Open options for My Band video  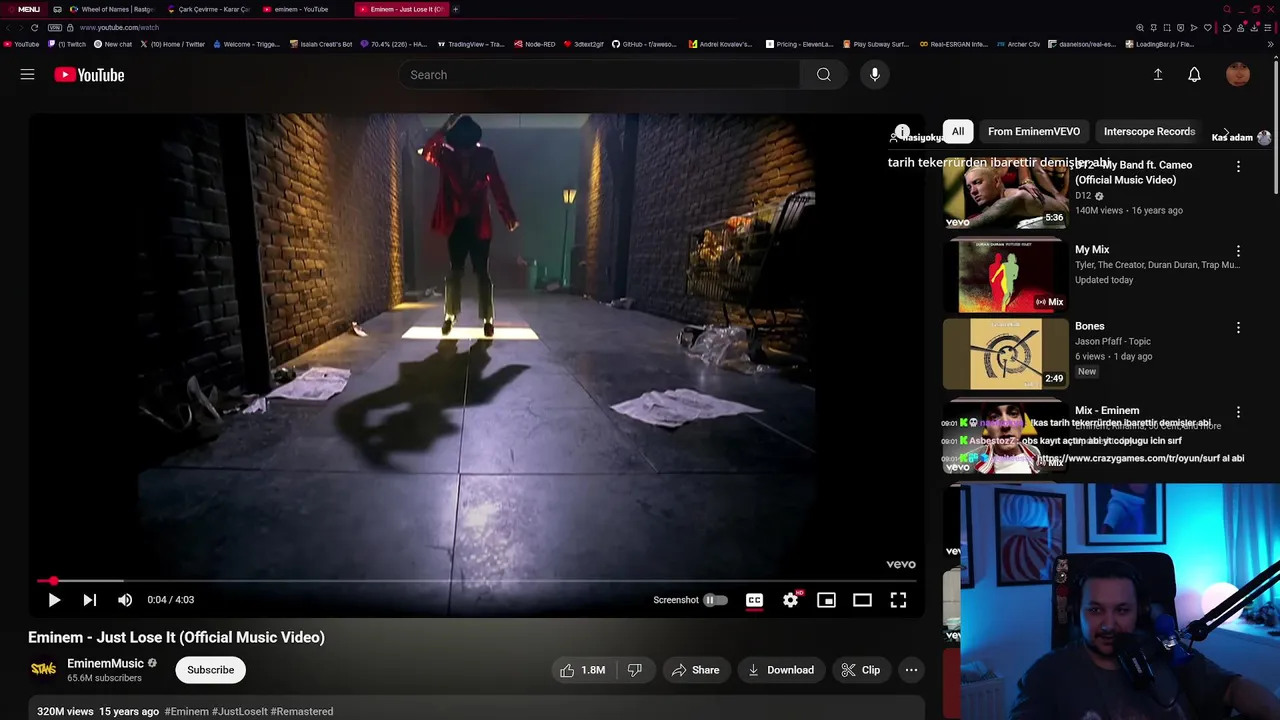click(x=1238, y=167)
